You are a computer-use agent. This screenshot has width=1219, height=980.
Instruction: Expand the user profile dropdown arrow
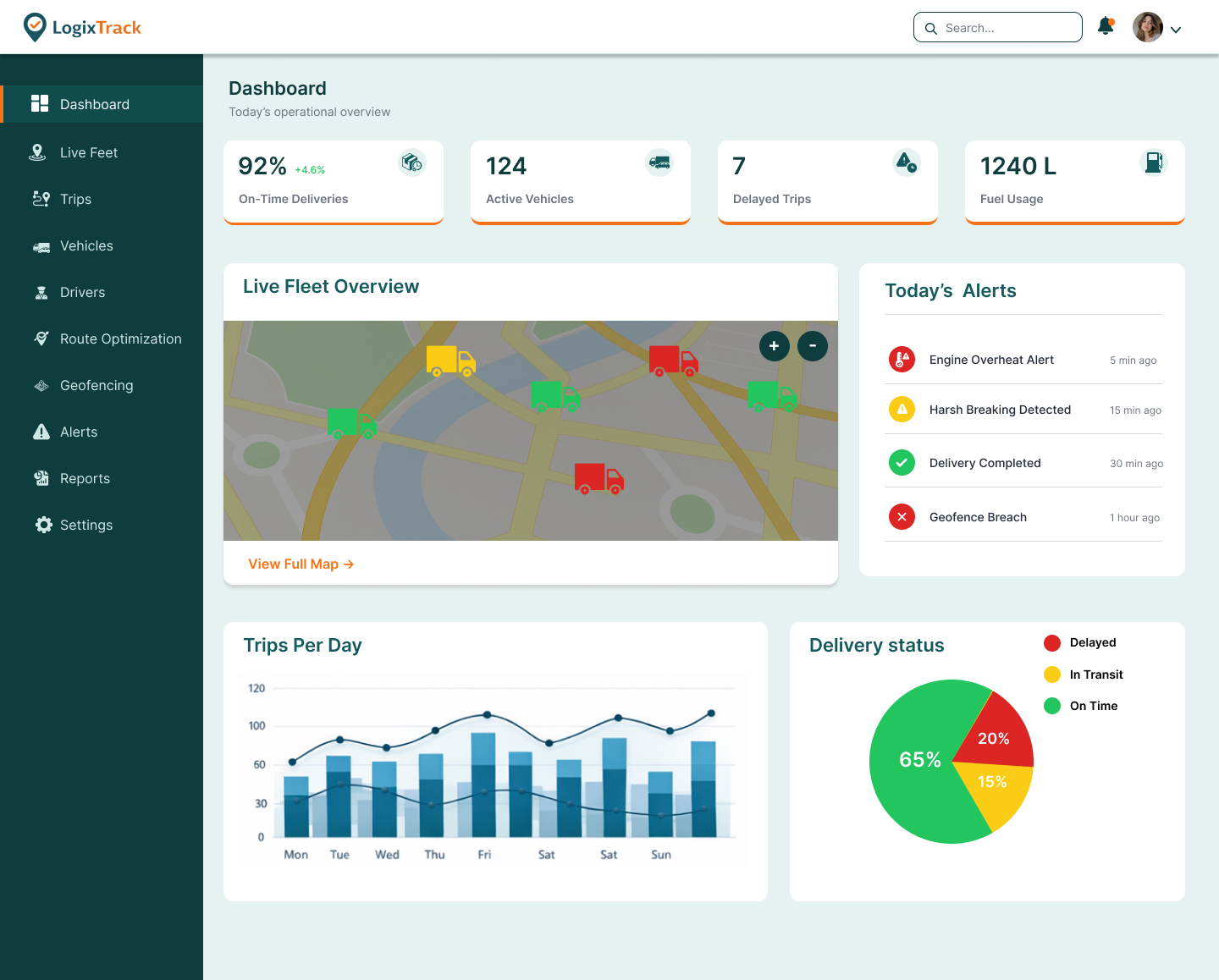1176,30
